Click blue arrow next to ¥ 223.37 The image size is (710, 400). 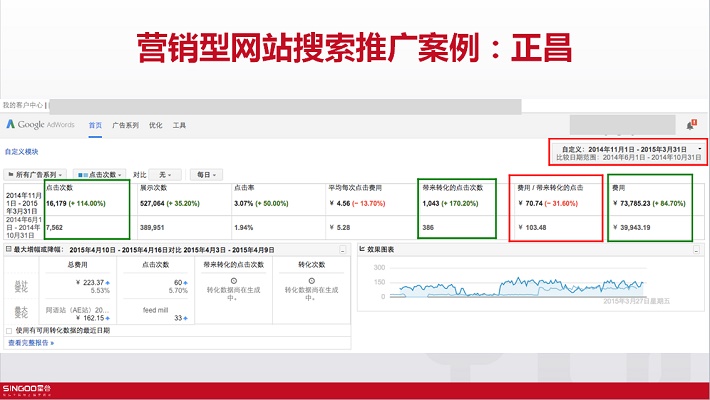tap(108, 283)
